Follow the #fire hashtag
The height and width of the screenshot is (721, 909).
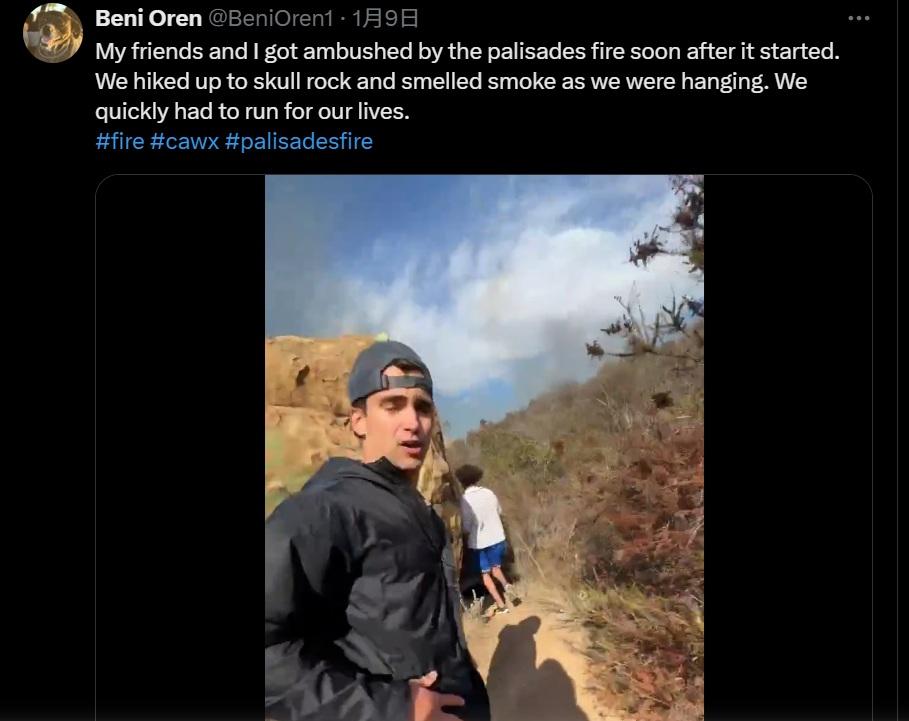[120, 141]
